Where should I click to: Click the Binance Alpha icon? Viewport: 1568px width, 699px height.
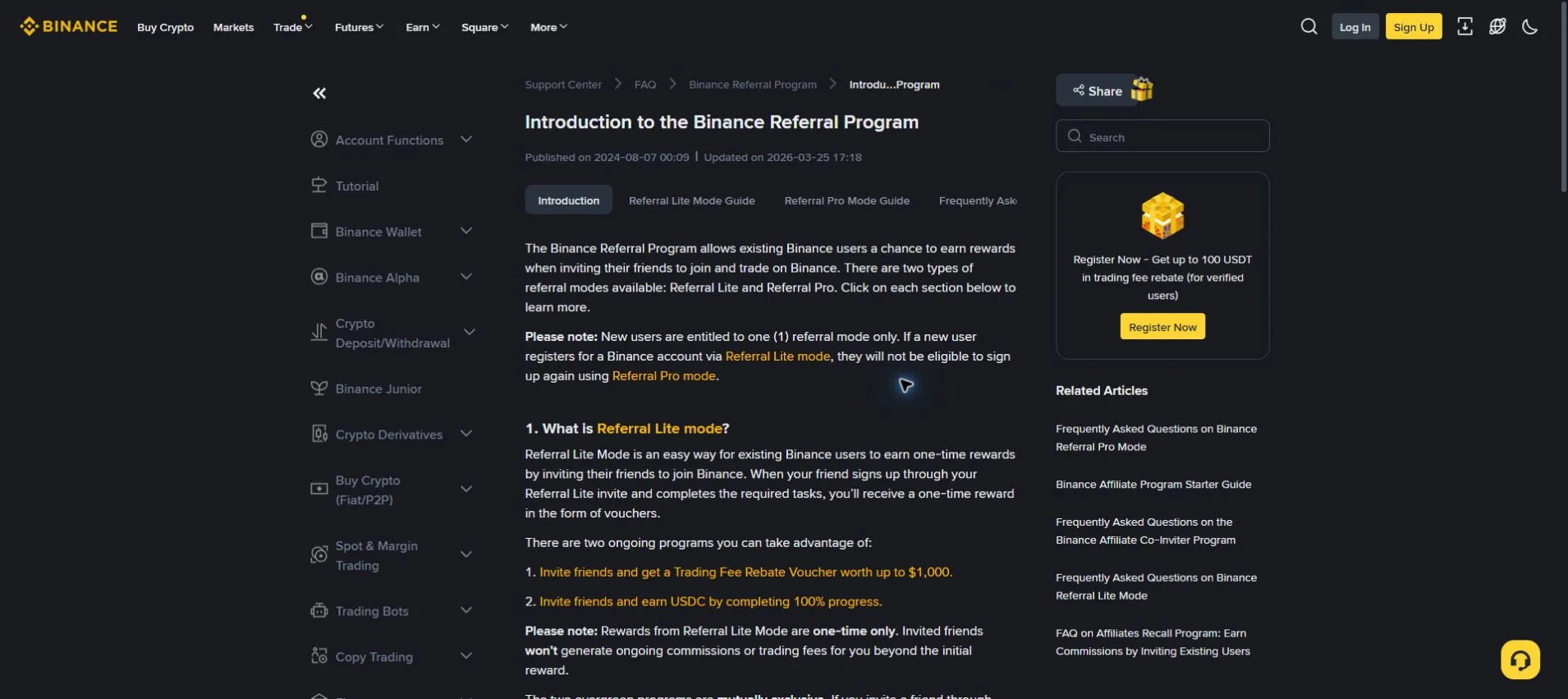(x=319, y=277)
